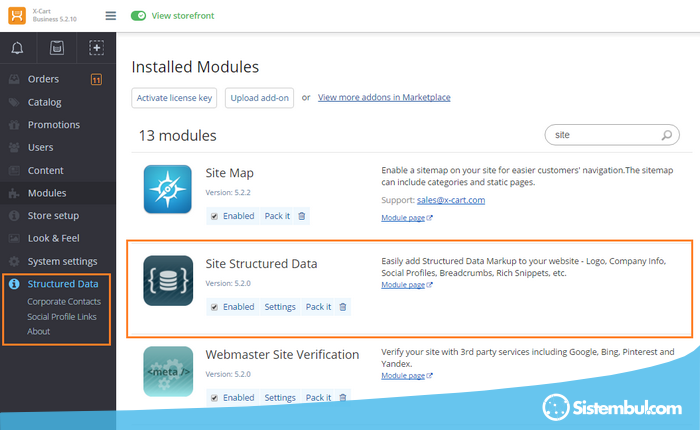
Task: Click the Site Structured Data module icon
Action: click(x=168, y=280)
